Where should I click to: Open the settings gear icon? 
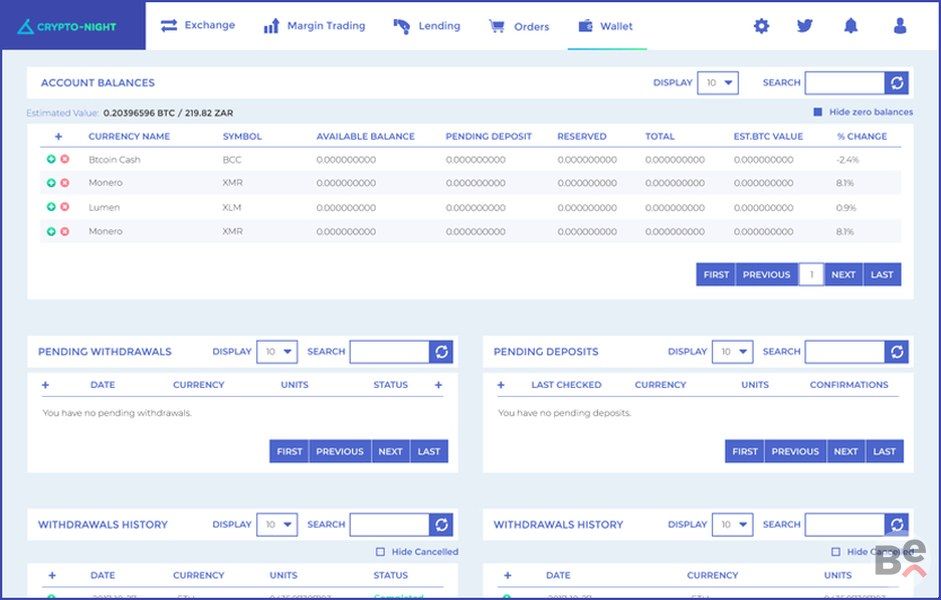click(x=761, y=26)
